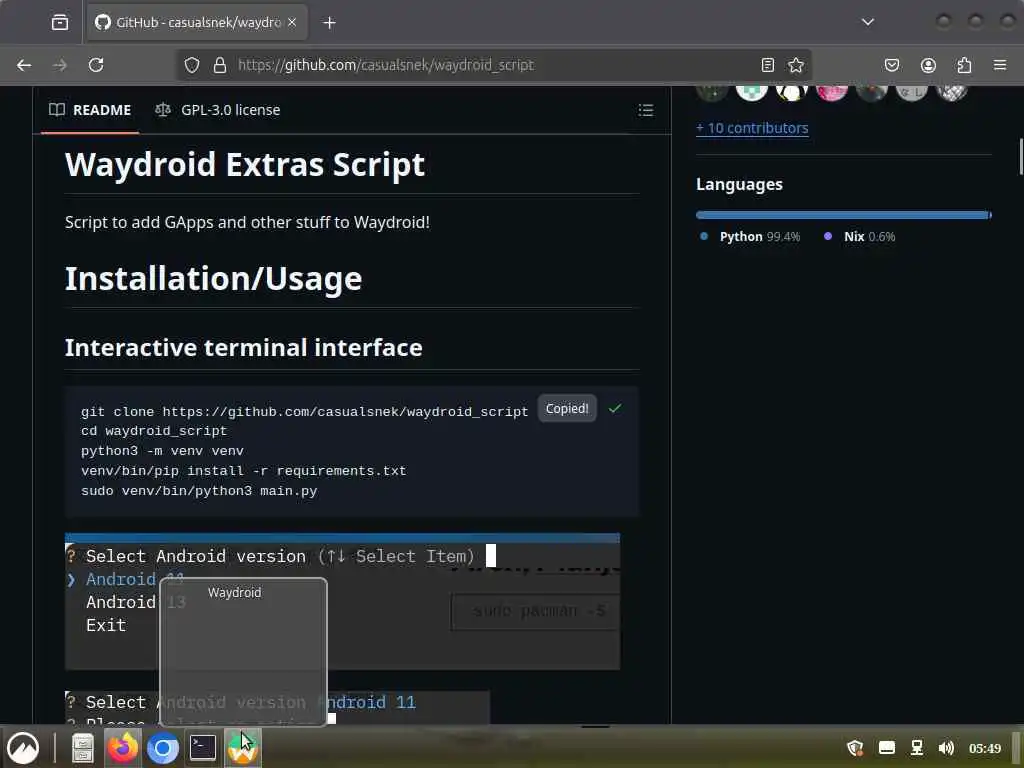
Task: Click the Select Android version screenshot
Action: 342,601
